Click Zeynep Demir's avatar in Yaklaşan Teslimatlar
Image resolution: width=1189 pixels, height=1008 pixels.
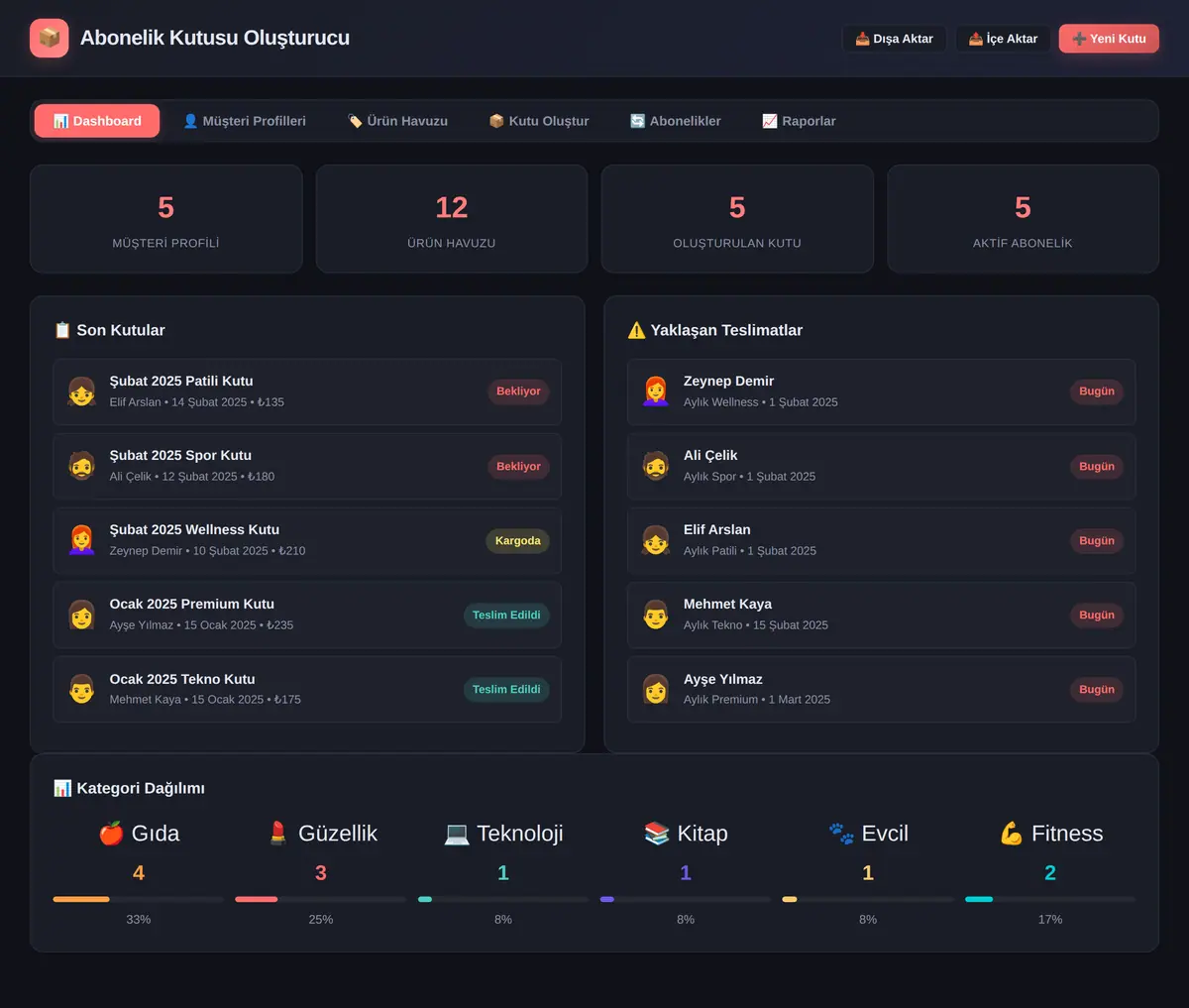click(x=656, y=392)
